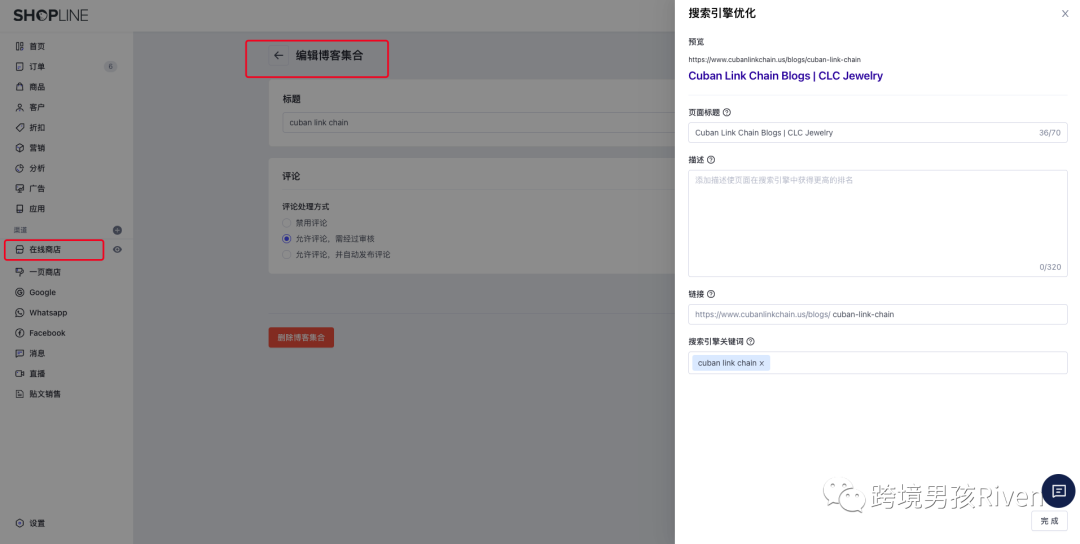Click into the 页面标题 page title field
The image size is (1080, 544).
(878, 133)
